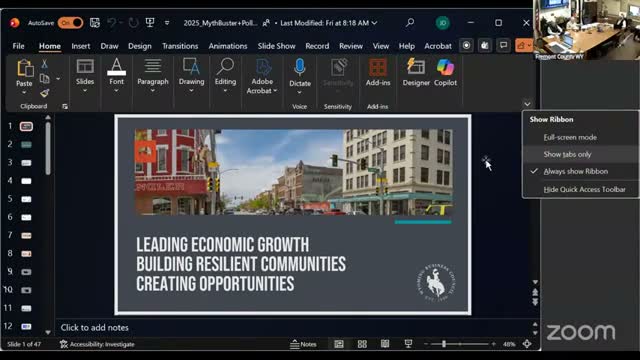Click the Dictate microphone icon
This screenshot has width=640, height=360.
coord(300,67)
